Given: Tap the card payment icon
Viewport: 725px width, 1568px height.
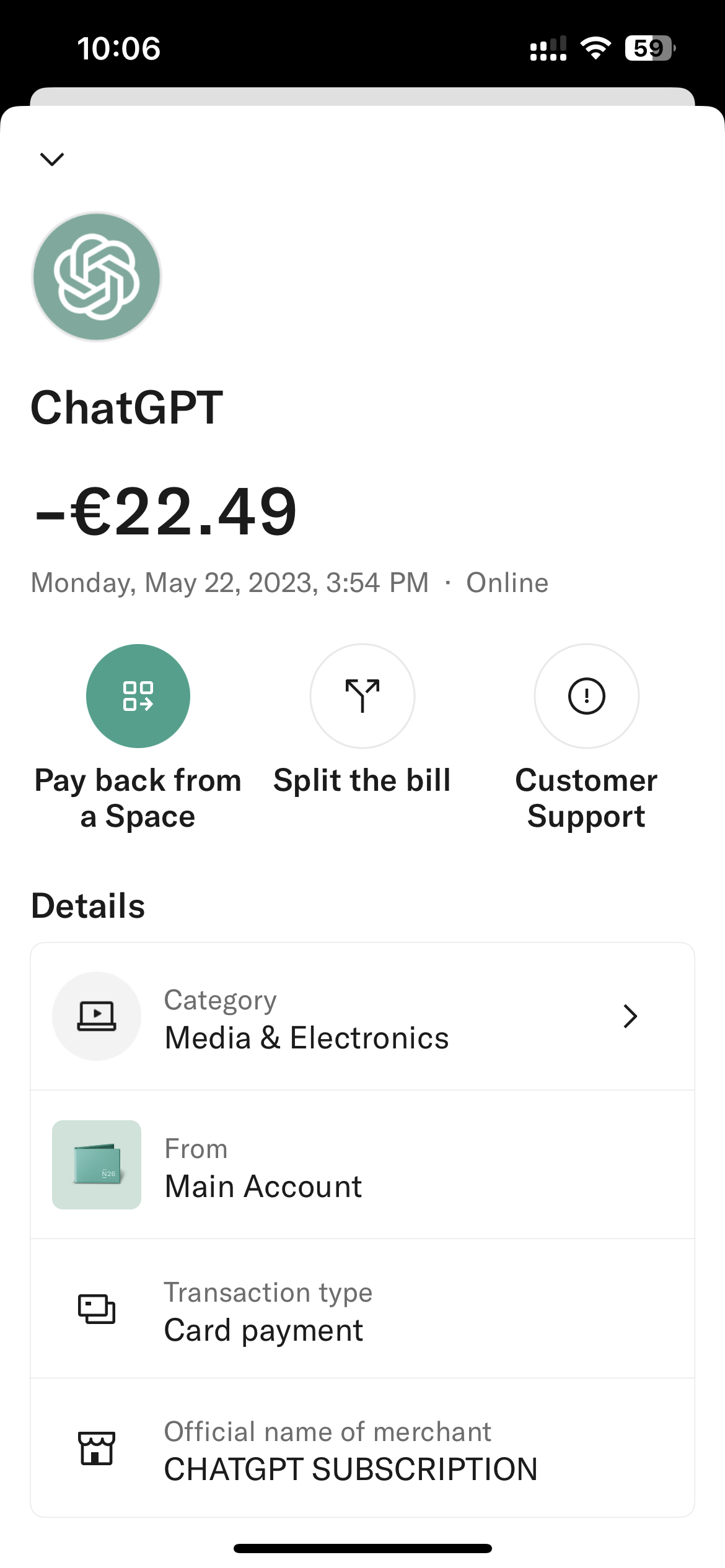Looking at the screenshot, I should tap(97, 1309).
